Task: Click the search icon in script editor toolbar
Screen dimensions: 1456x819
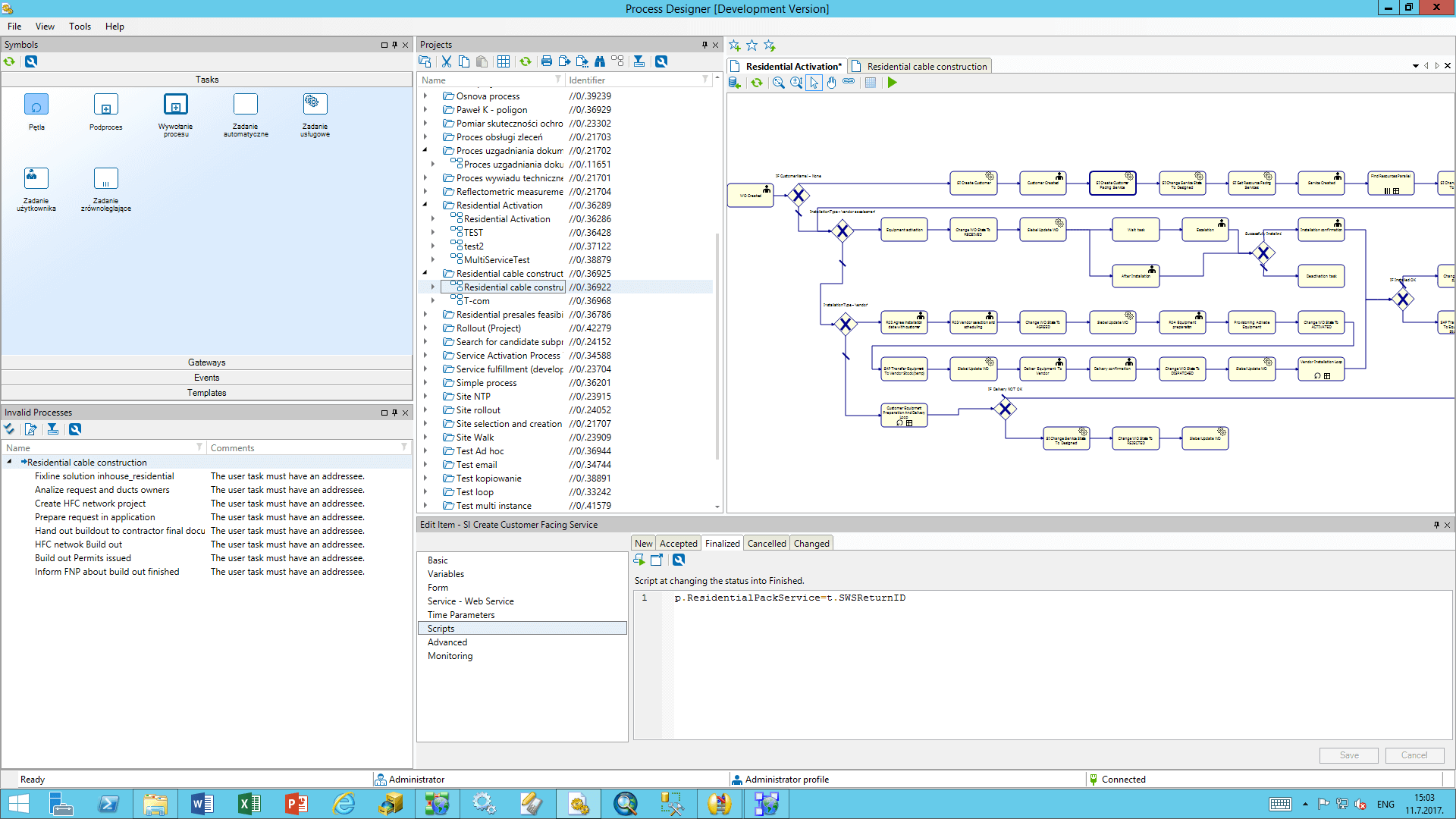Action: click(679, 560)
